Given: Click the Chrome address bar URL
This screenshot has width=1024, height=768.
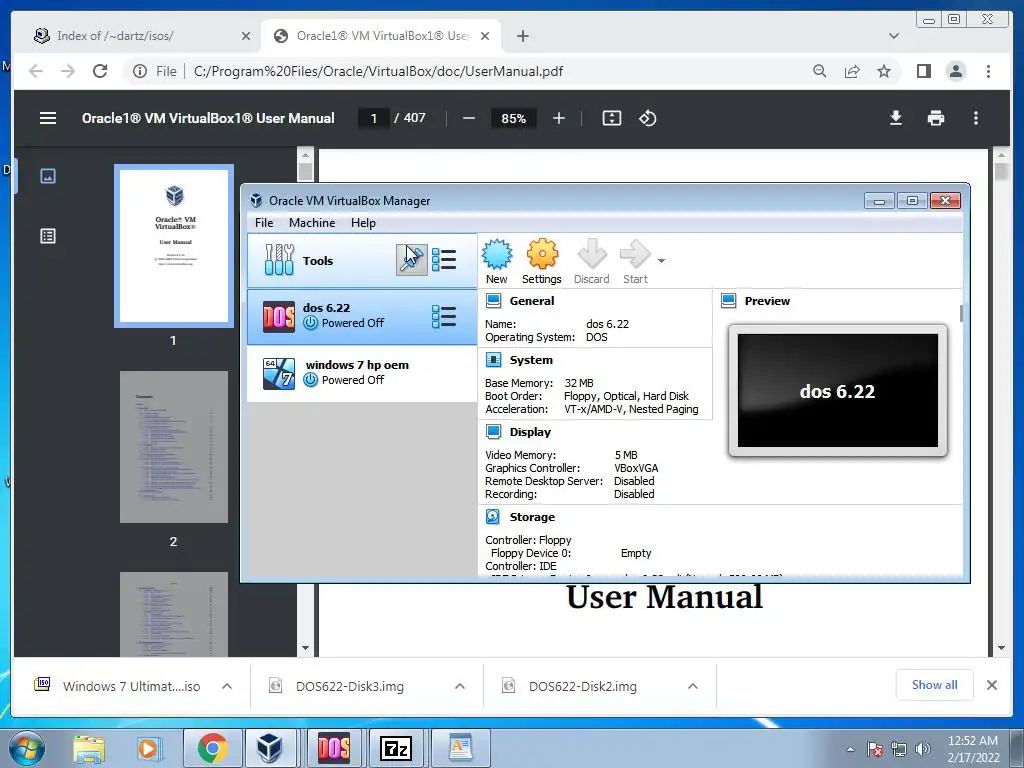Looking at the screenshot, I should [x=378, y=71].
